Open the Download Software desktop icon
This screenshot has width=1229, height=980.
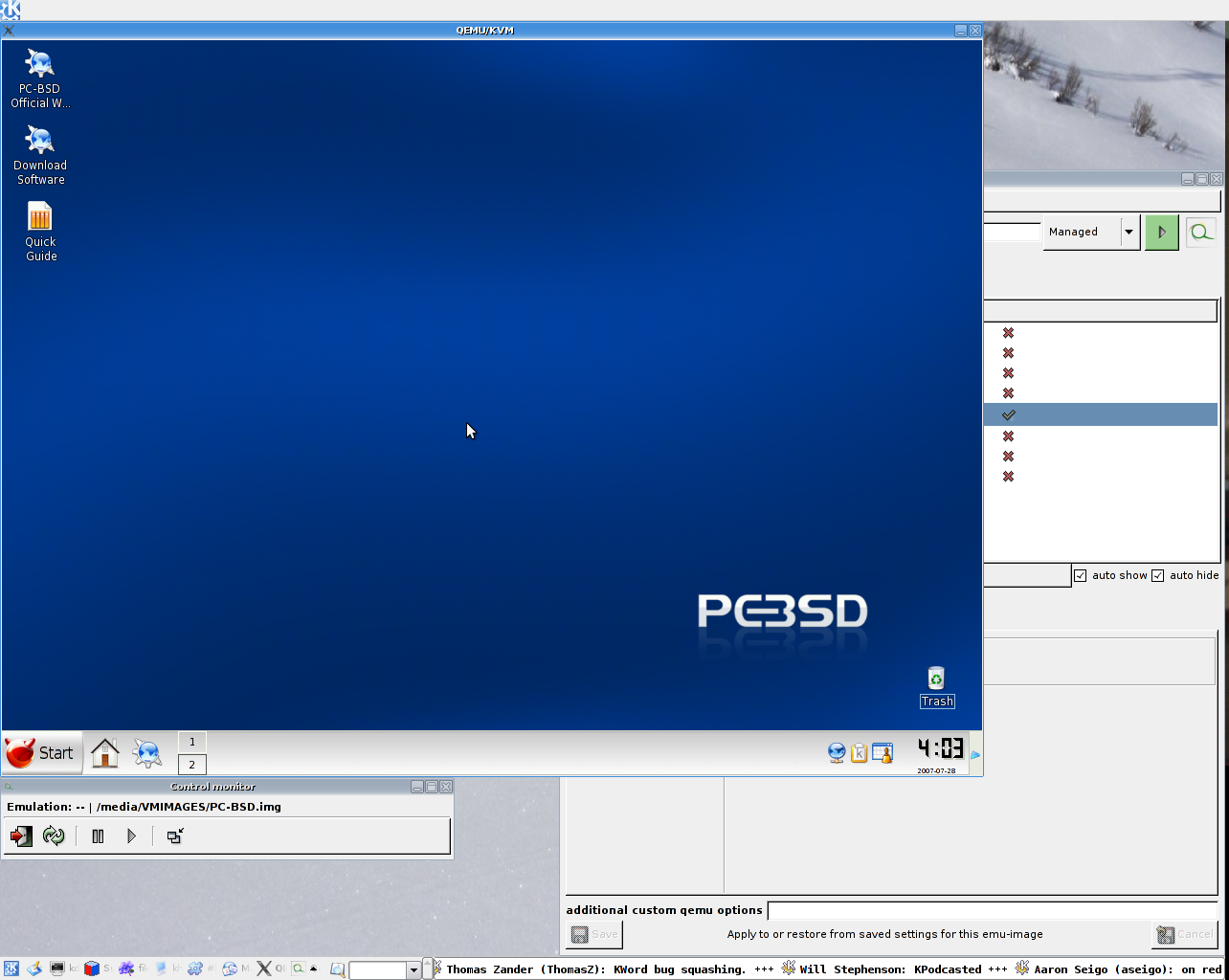click(40, 155)
